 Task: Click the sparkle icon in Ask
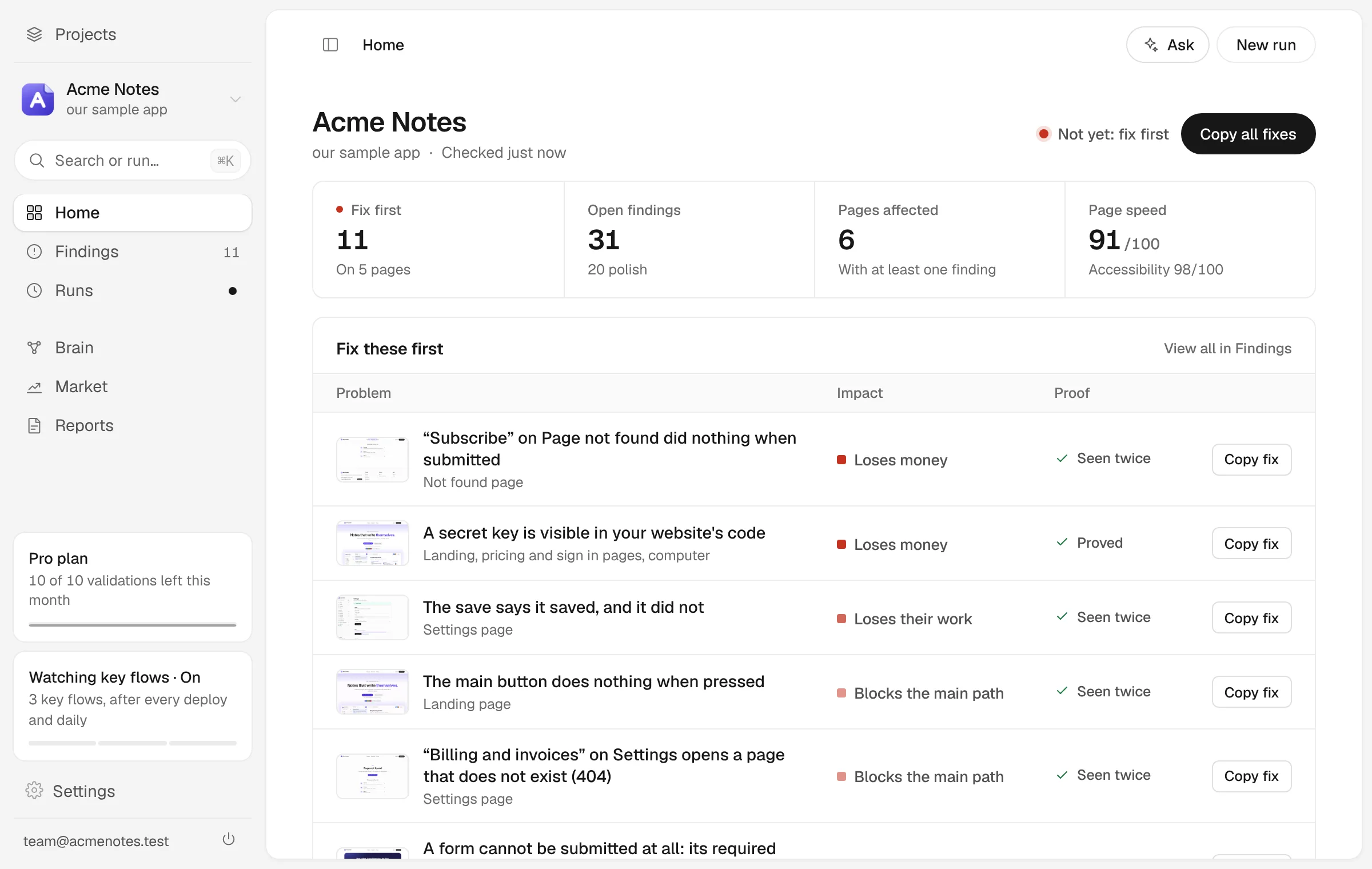coord(1151,45)
